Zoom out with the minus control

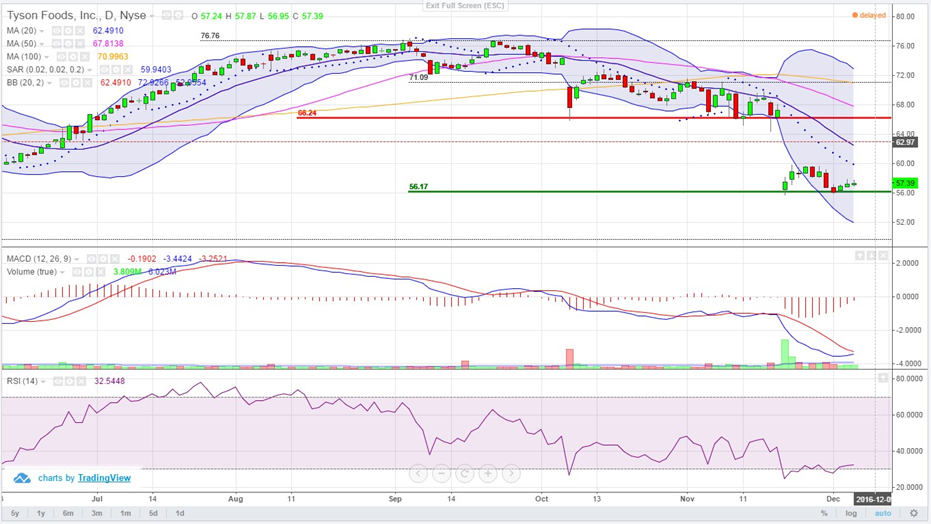(x=441, y=473)
